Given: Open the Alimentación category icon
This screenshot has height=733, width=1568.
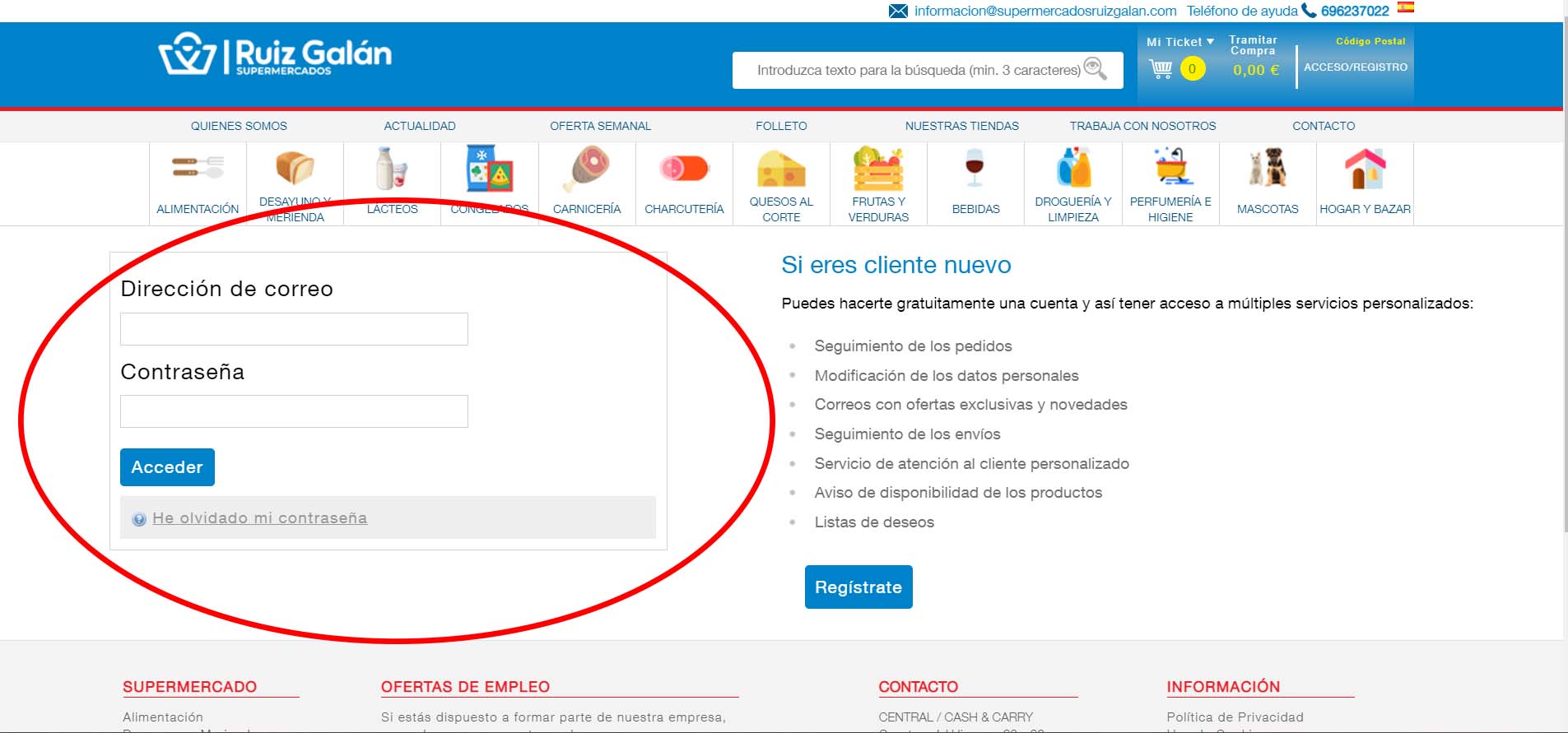Looking at the screenshot, I should [x=198, y=167].
